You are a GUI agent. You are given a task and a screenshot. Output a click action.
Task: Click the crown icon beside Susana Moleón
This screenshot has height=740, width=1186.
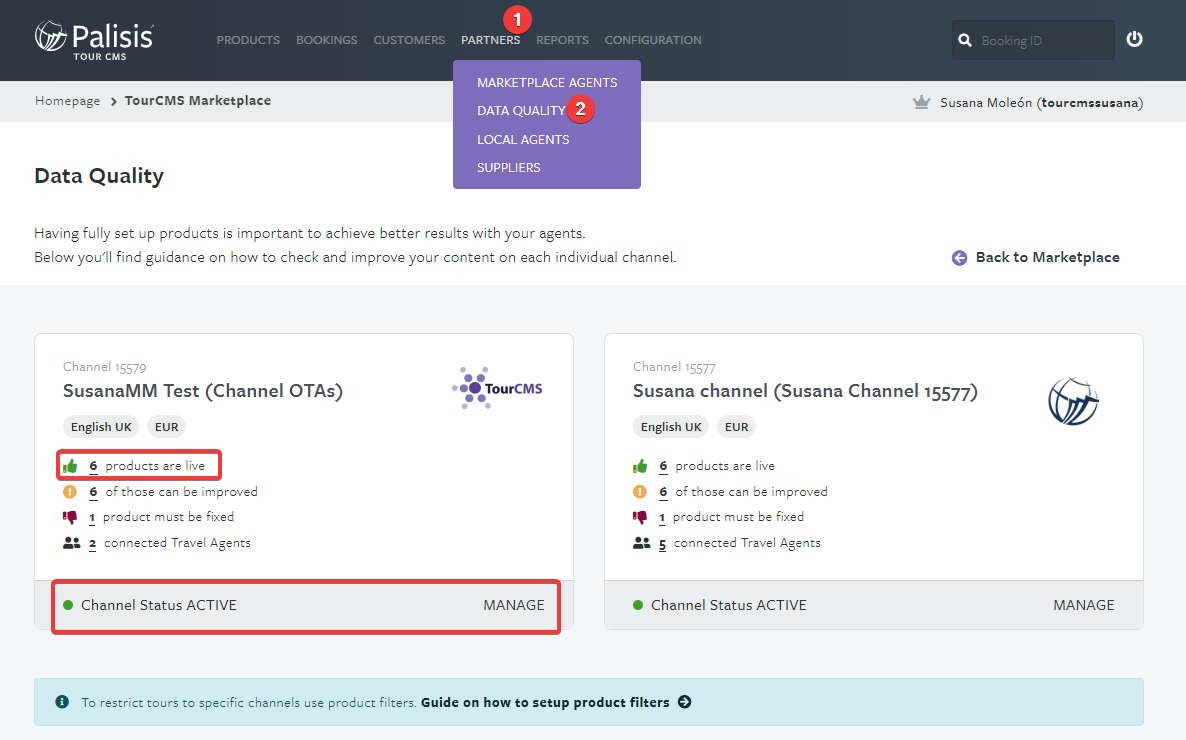921,102
